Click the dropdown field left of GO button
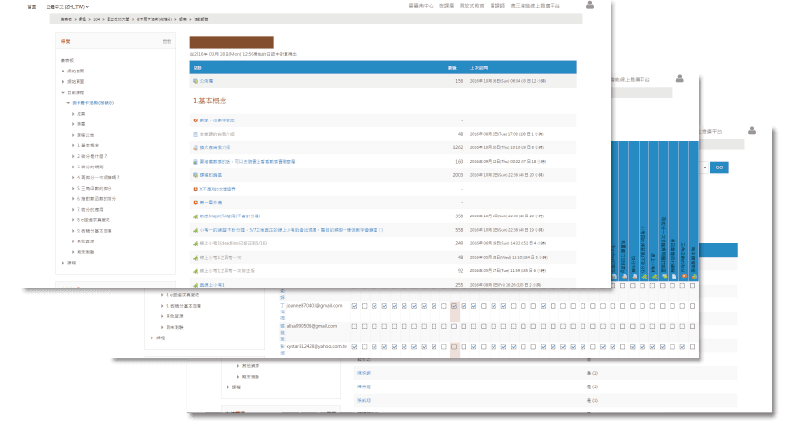 [704, 167]
